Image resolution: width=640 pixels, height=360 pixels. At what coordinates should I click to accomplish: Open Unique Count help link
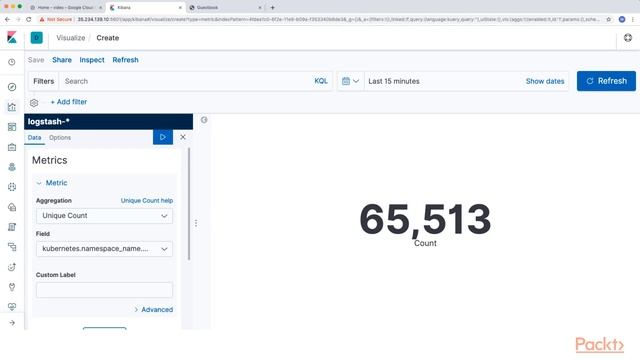click(x=147, y=200)
